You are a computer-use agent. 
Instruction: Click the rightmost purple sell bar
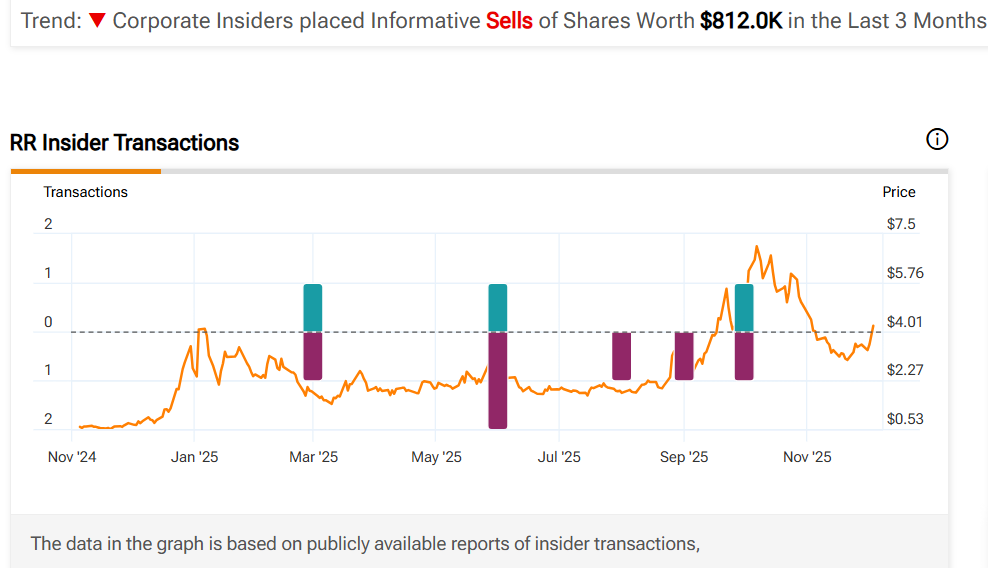coord(743,356)
